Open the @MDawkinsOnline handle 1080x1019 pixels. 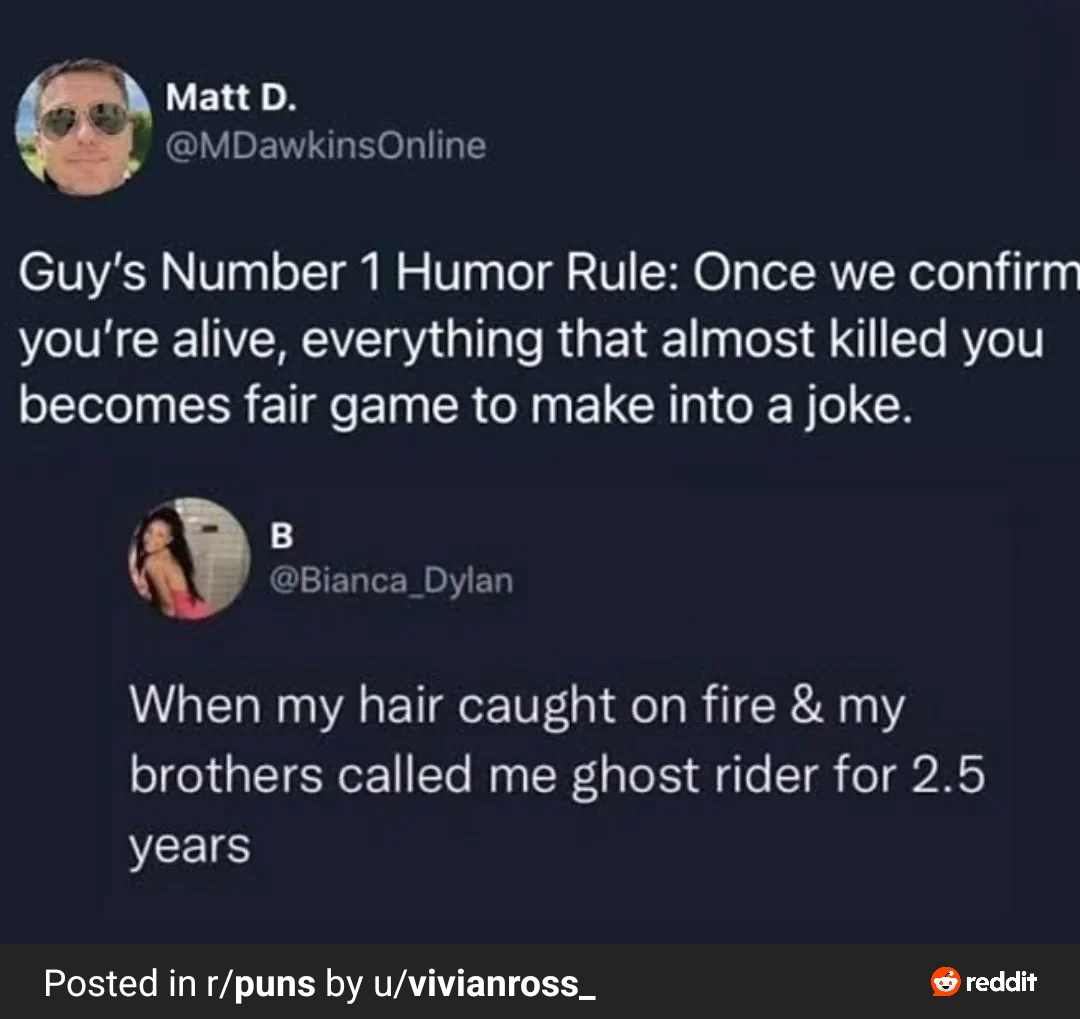[x=326, y=145]
